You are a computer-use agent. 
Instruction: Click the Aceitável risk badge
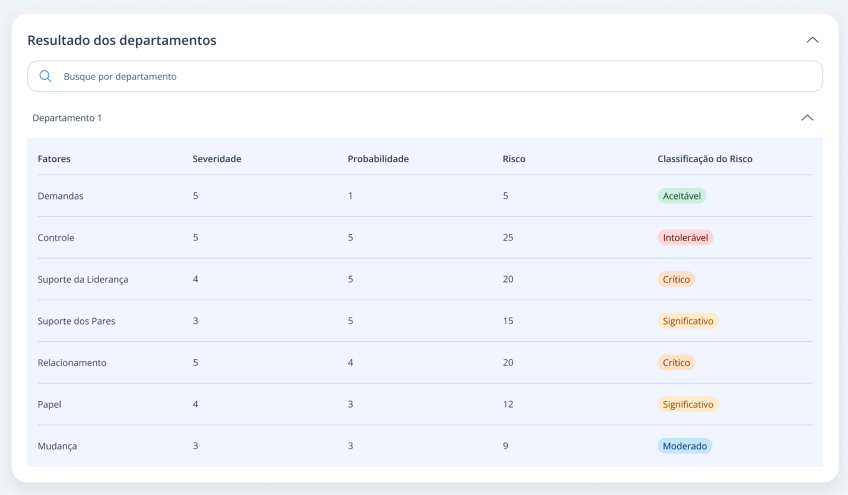(681, 196)
